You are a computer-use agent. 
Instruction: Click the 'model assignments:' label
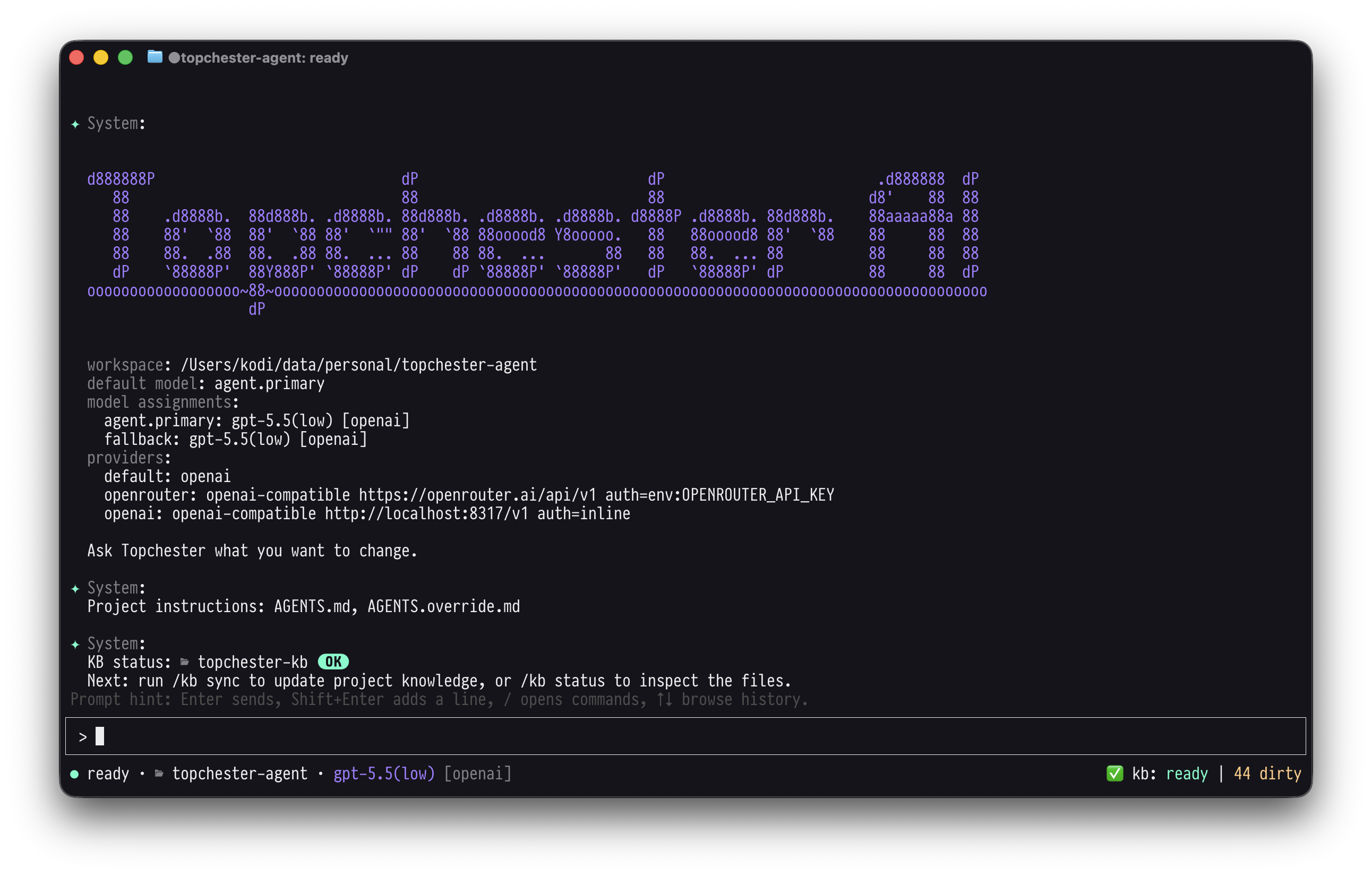click(x=164, y=402)
